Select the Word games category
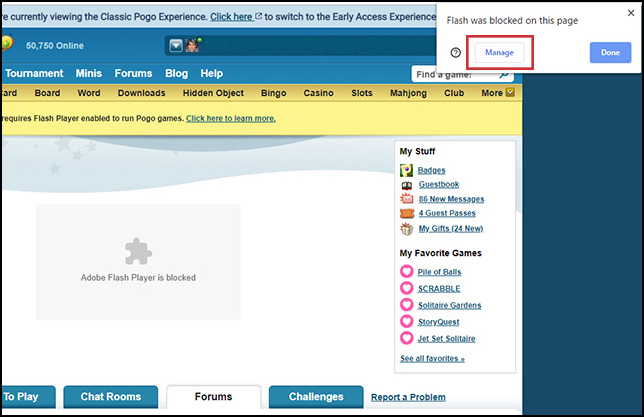The width and height of the screenshot is (644, 417). coord(89,93)
